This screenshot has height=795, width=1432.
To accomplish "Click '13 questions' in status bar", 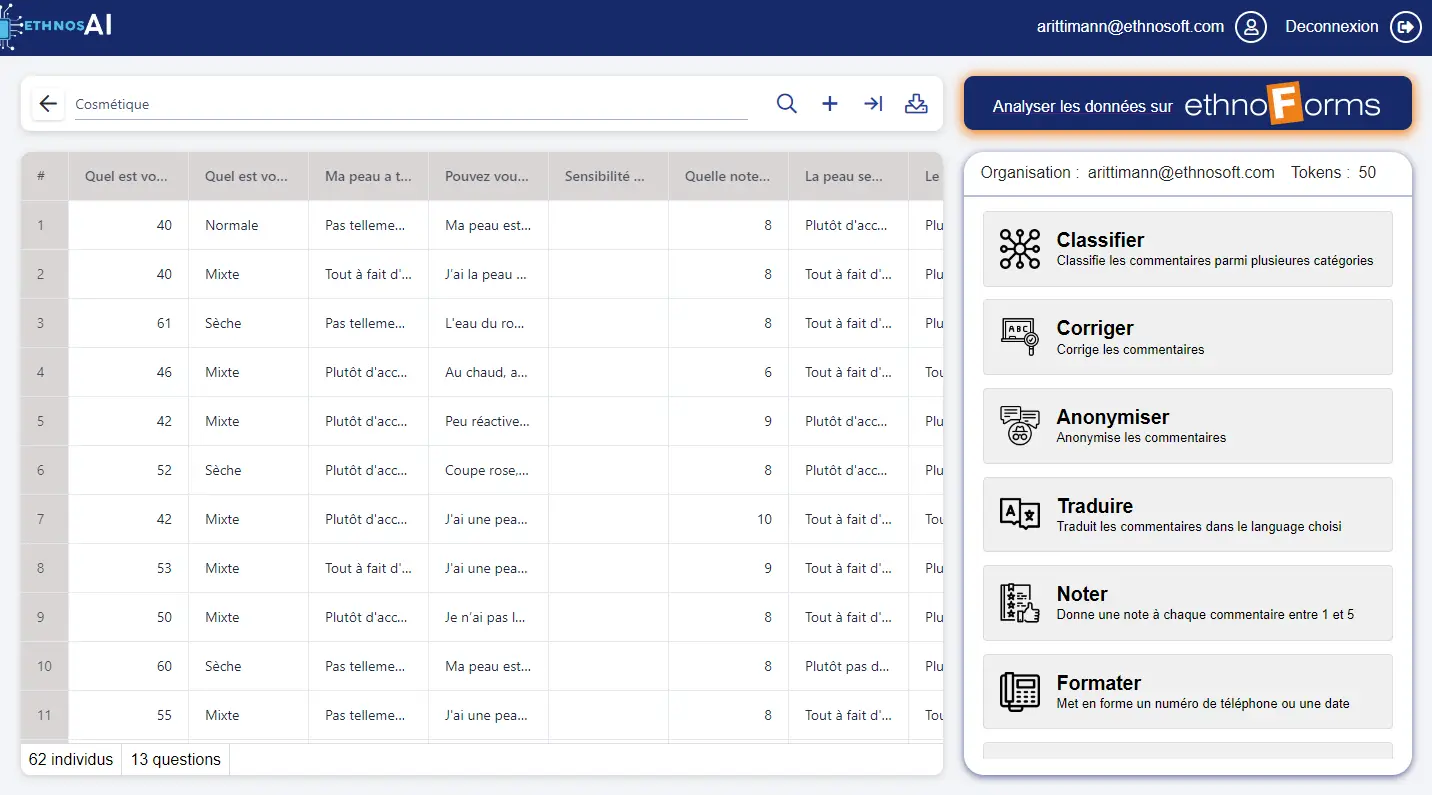I will click(176, 759).
